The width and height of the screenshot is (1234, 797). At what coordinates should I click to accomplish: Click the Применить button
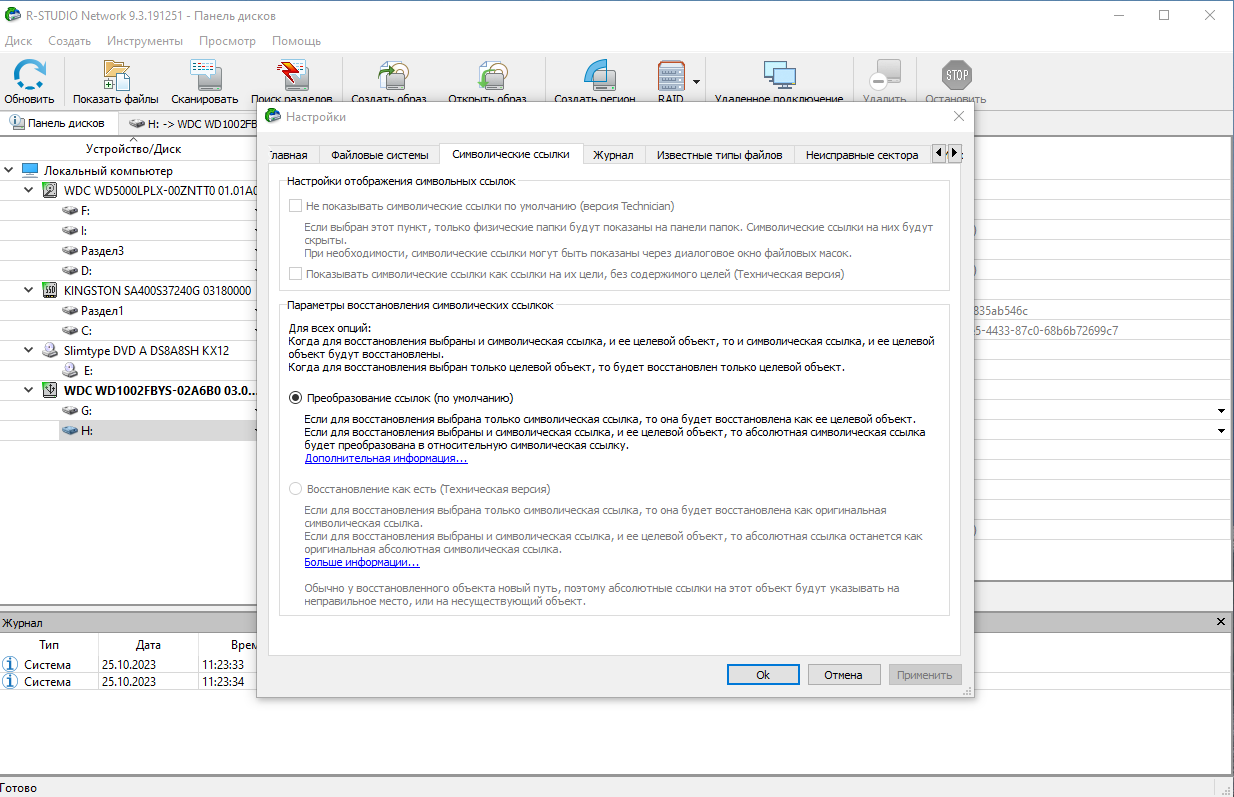[x=925, y=675]
